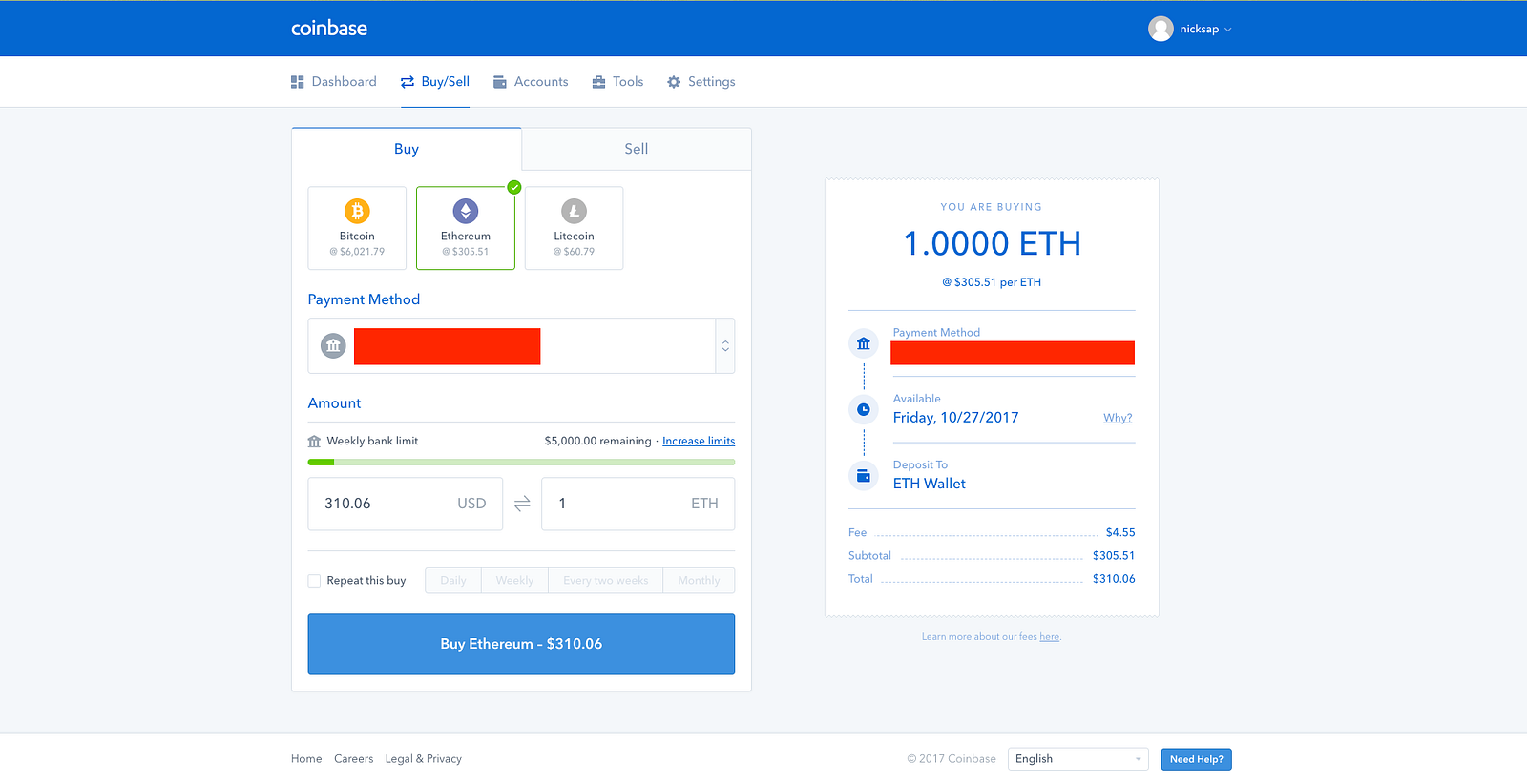1527x784 pixels.
Task: Open the Tools section
Action: tap(618, 82)
